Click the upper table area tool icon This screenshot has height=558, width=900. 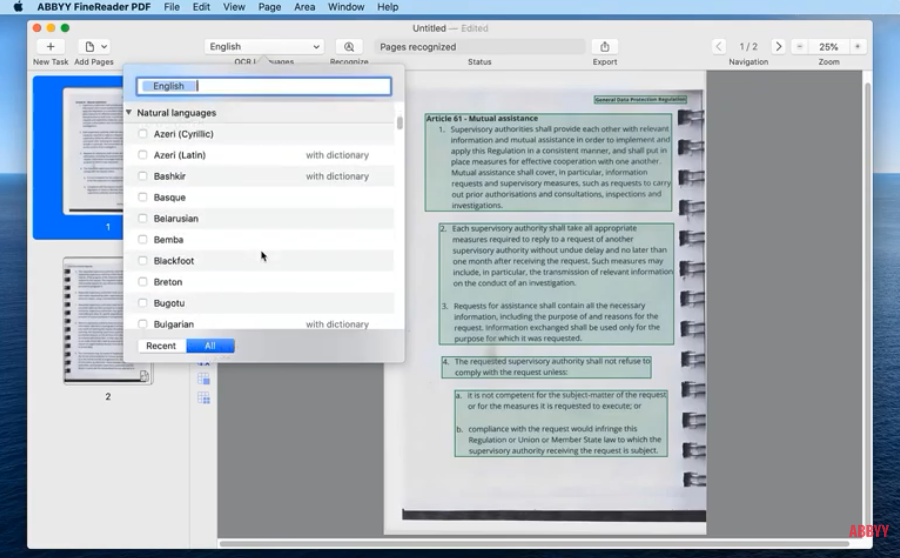(x=204, y=379)
